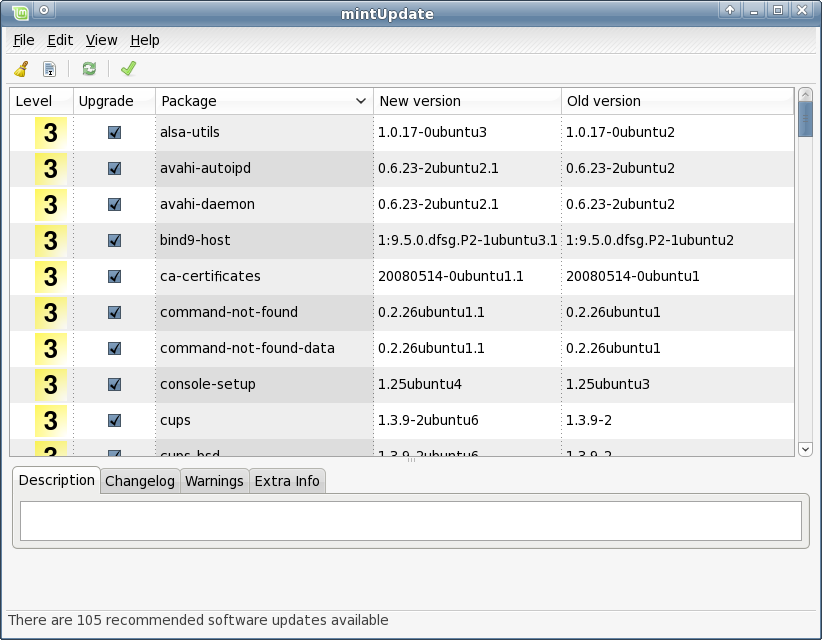Click the green checkmark Install Updates icon
Image resolution: width=822 pixels, height=640 pixels.
pos(128,69)
